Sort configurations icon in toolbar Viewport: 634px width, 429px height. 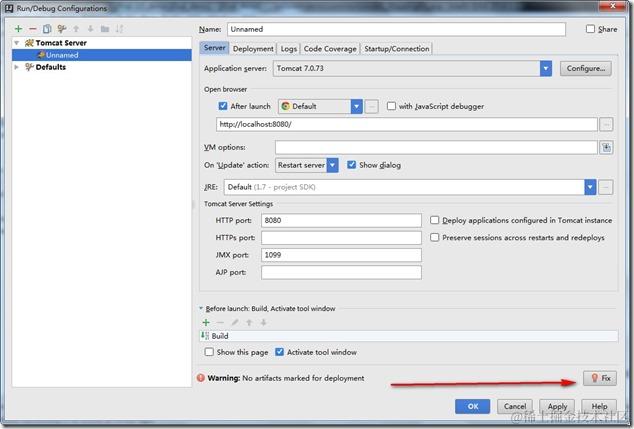[x=119, y=29]
